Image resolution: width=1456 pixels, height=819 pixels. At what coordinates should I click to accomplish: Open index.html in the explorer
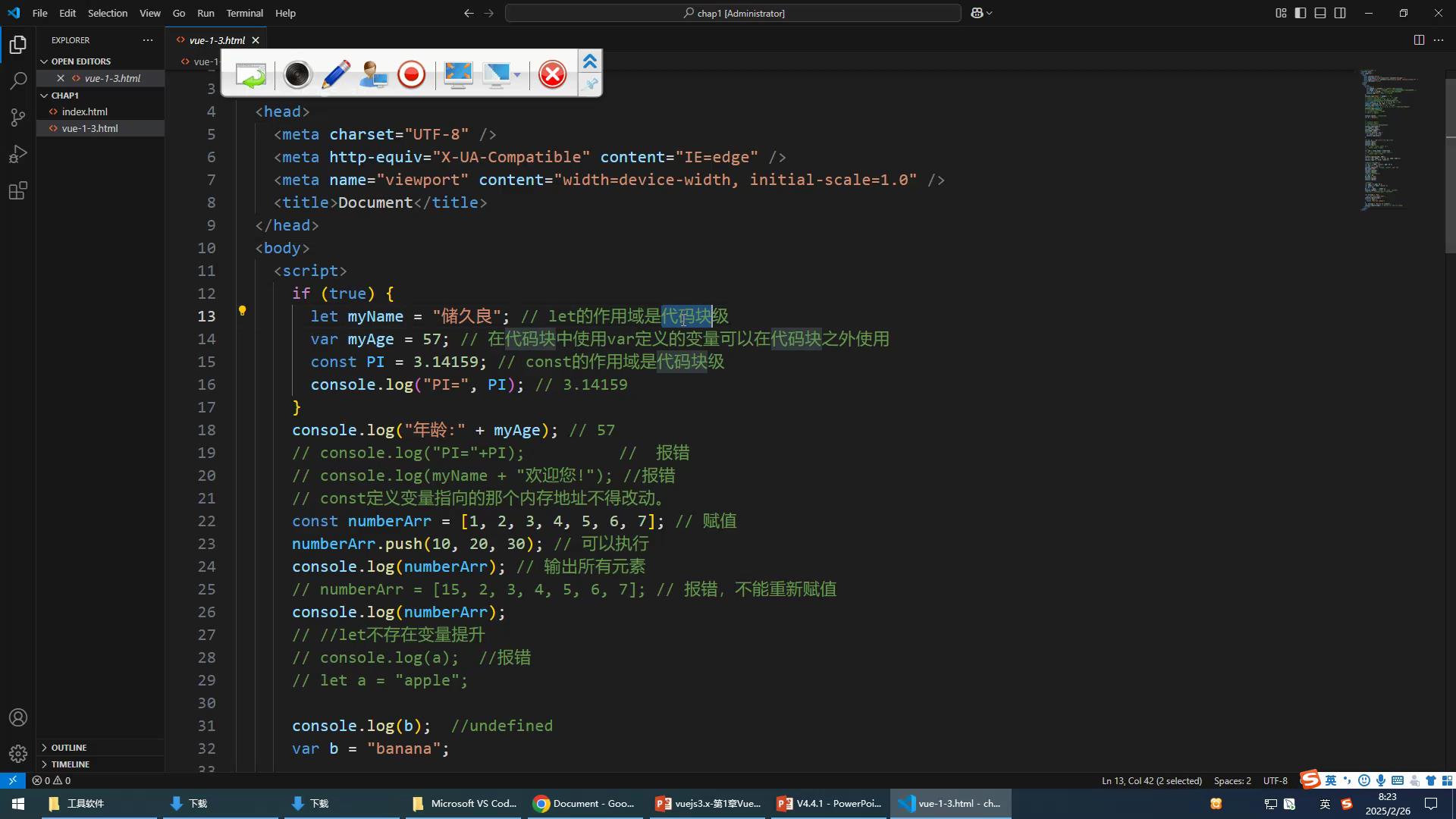point(84,111)
